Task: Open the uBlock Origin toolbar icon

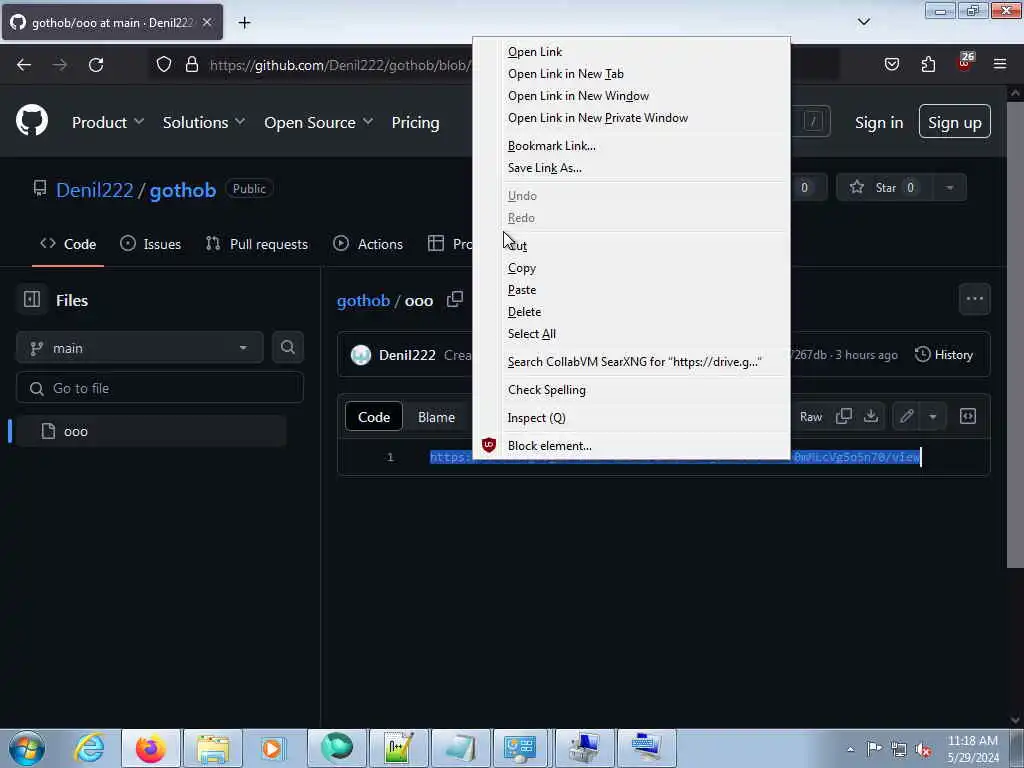Action: 965,63
